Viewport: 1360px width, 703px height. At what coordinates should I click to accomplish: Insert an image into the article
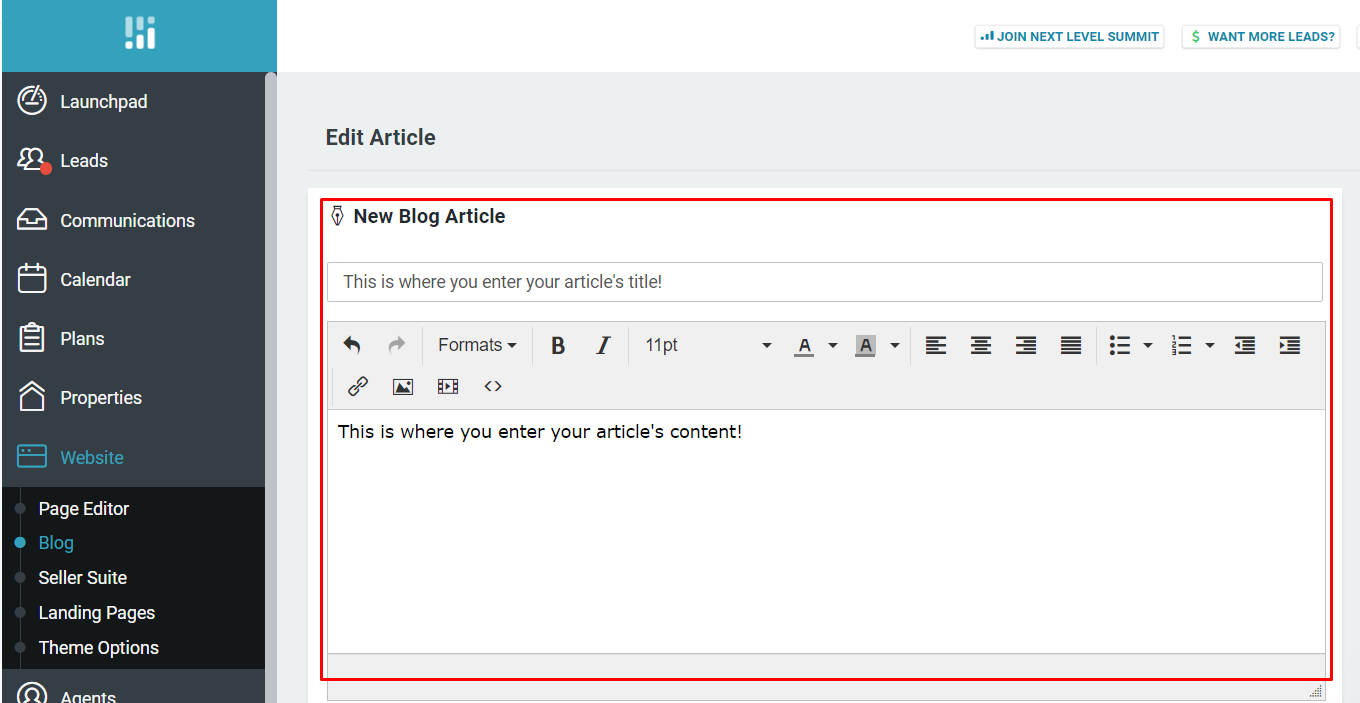[403, 387]
